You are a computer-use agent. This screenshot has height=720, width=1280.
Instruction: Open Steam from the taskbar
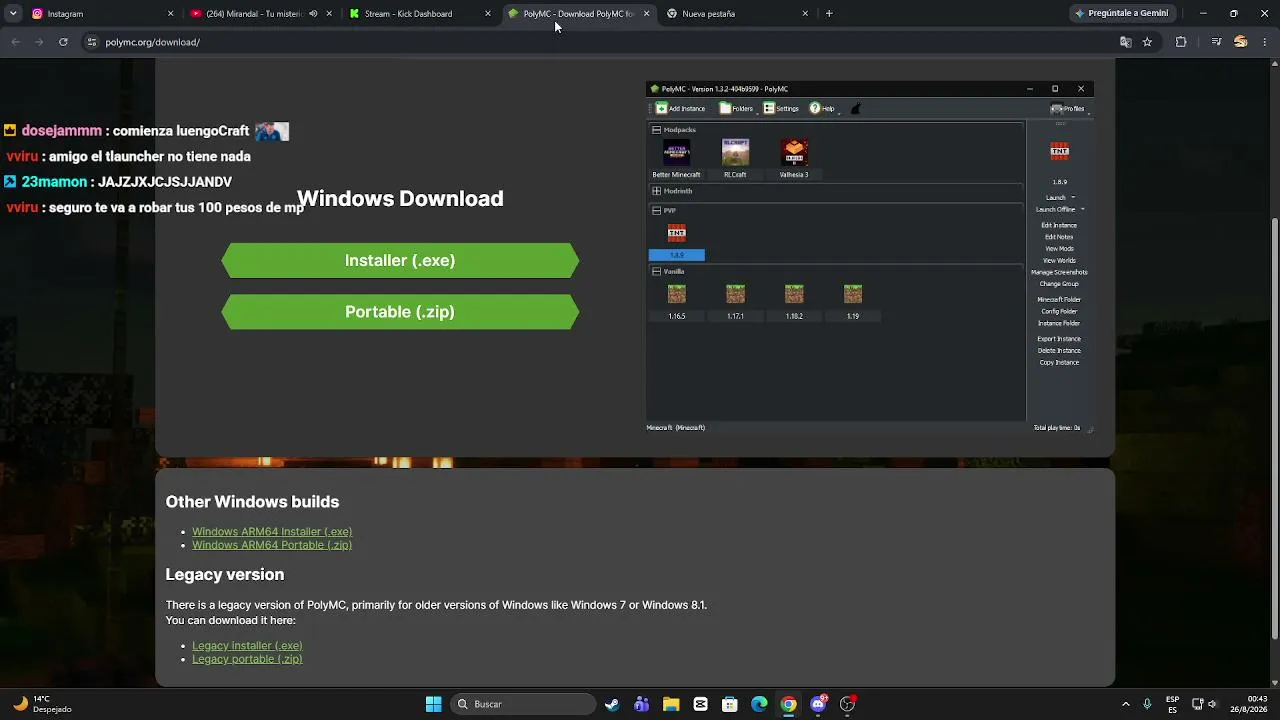[x=612, y=704]
